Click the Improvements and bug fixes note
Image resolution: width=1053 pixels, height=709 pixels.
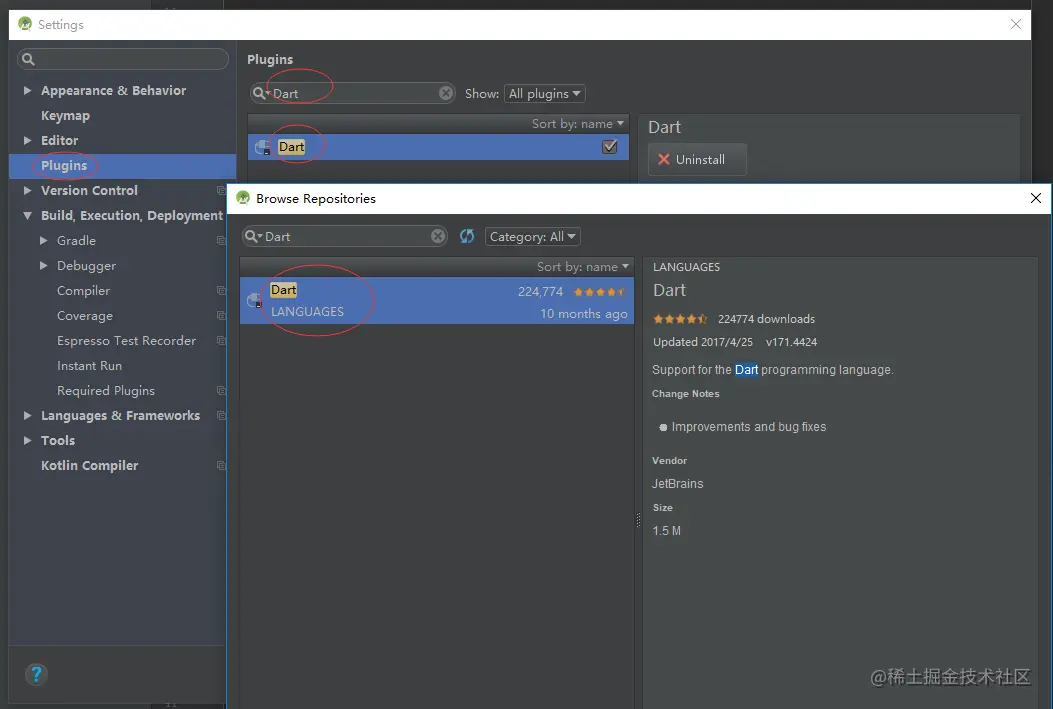[749, 427]
